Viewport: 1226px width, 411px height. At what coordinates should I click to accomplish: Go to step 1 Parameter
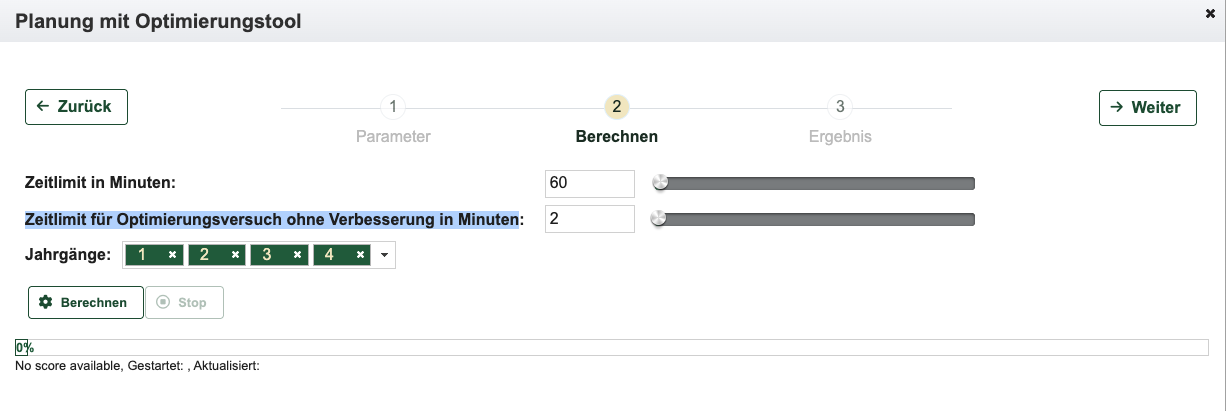click(x=393, y=107)
